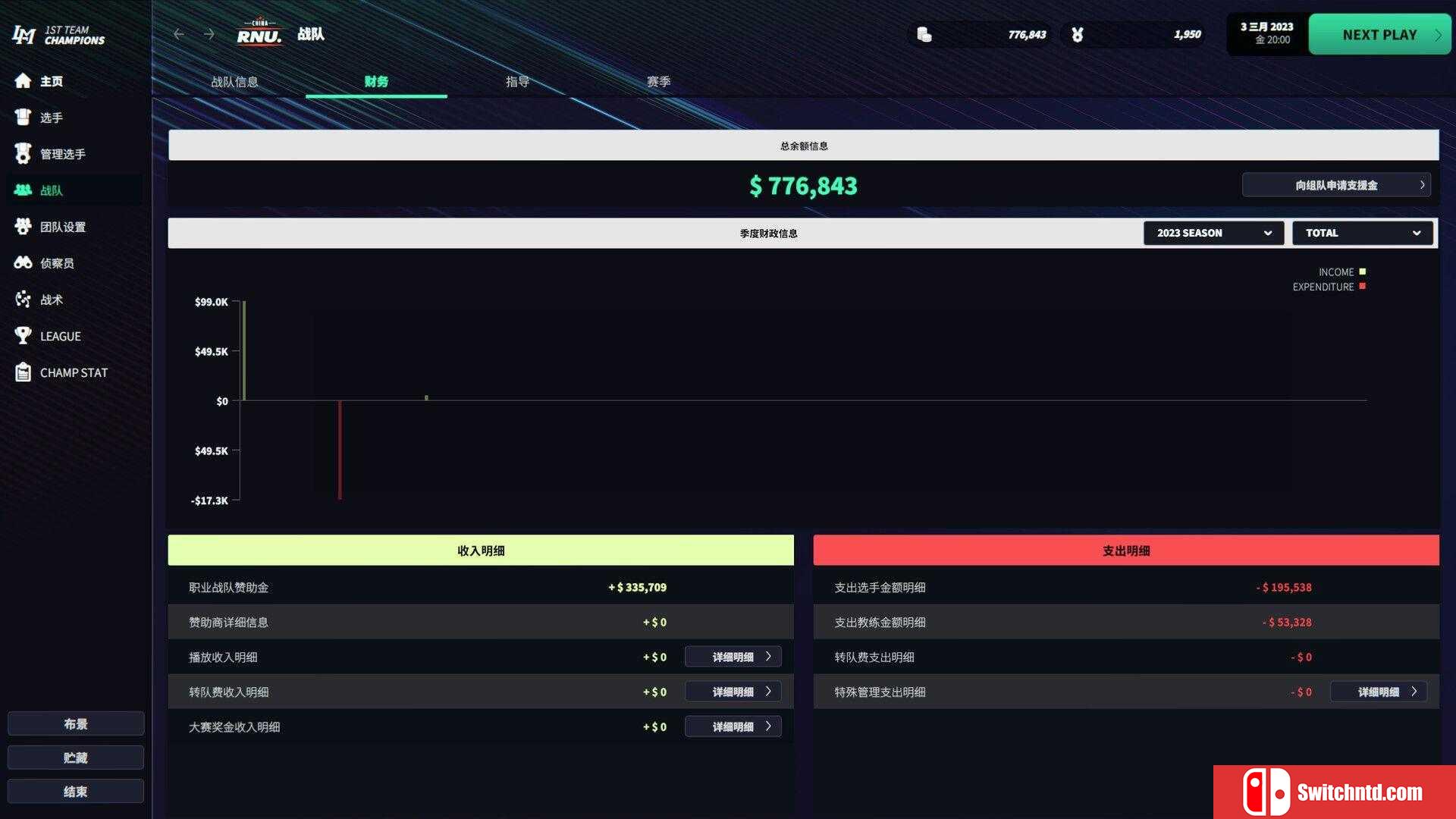Click the -$53,328 expenditure value
This screenshot has width=1456, height=819.
(x=1286, y=622)
